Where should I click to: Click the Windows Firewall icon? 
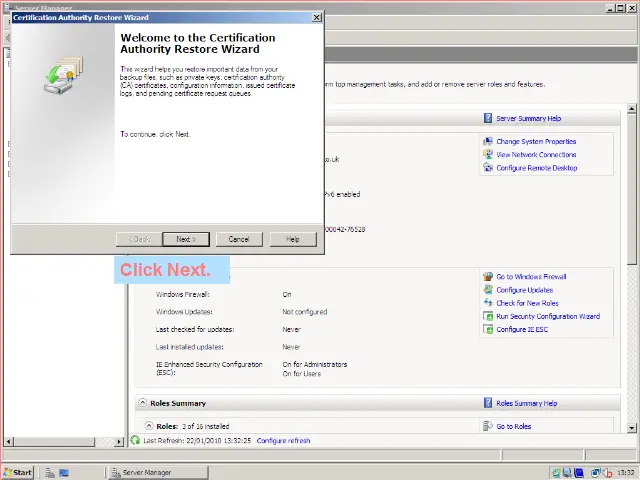488,276
